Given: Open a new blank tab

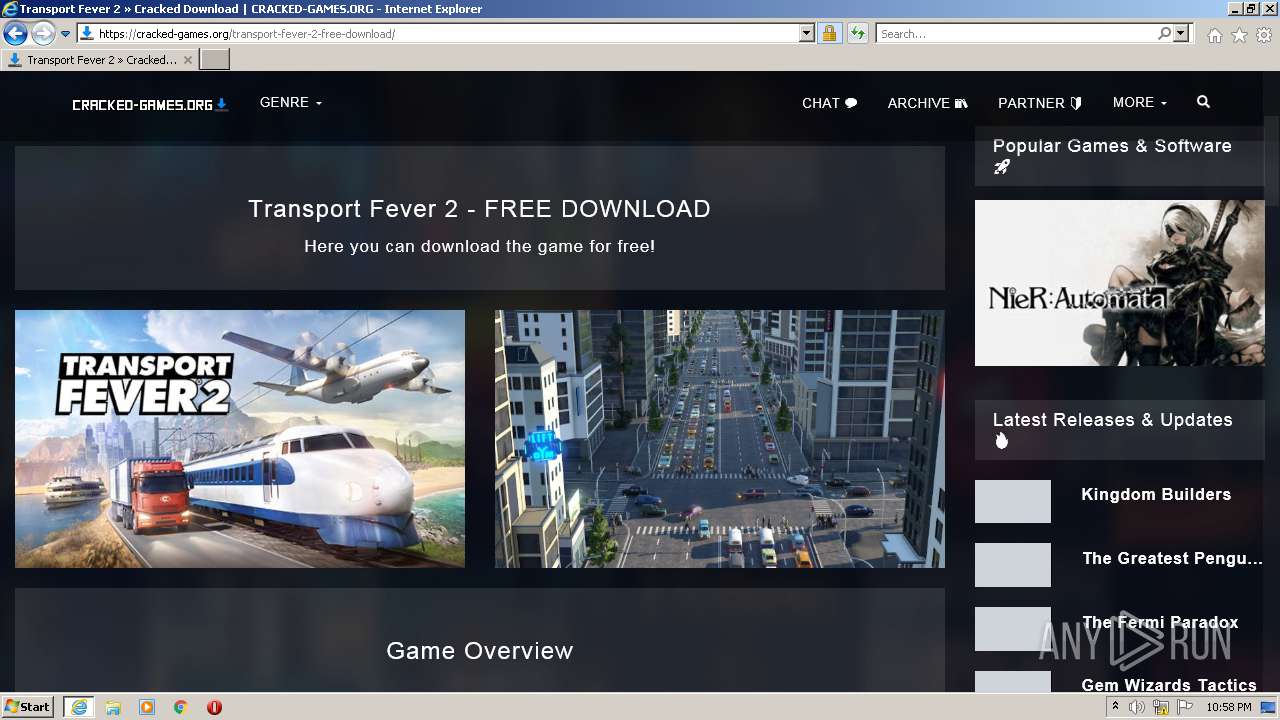Looking at the screenshot, I should pos(215,60).
